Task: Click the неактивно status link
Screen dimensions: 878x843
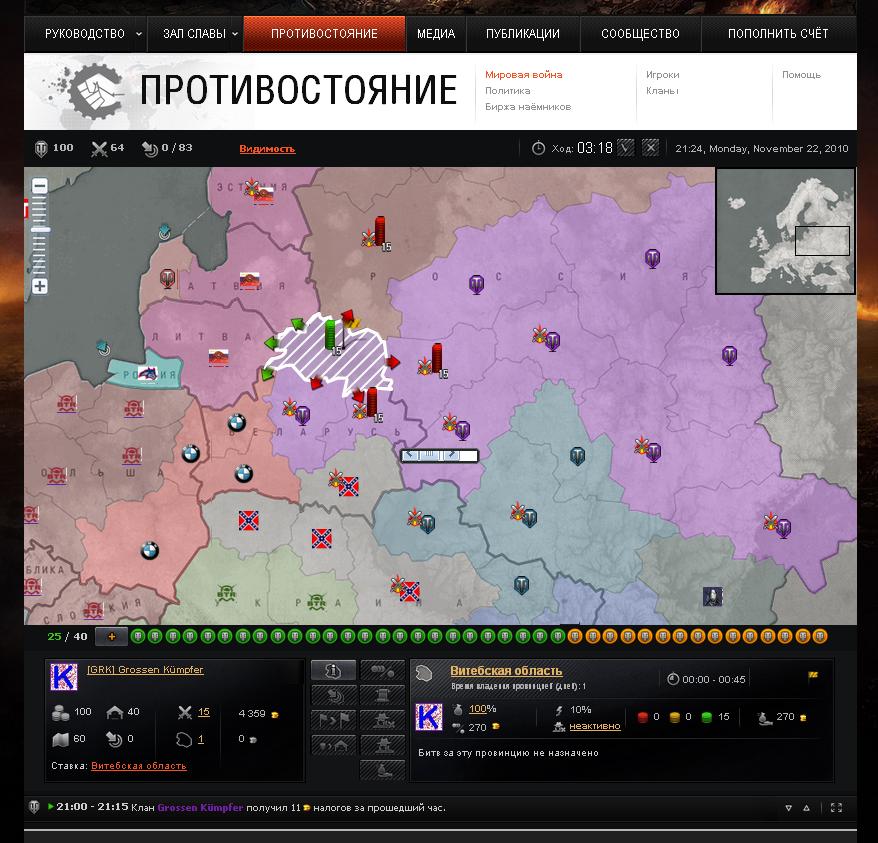Action: (595, 726)
